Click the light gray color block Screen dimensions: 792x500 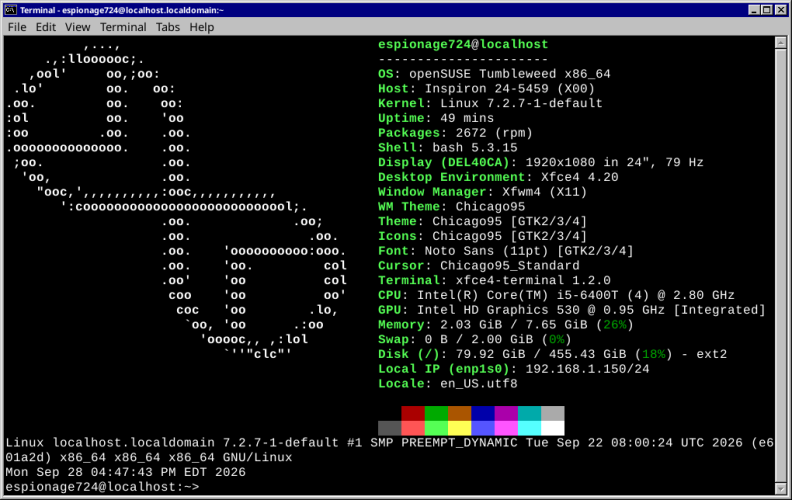553,413
